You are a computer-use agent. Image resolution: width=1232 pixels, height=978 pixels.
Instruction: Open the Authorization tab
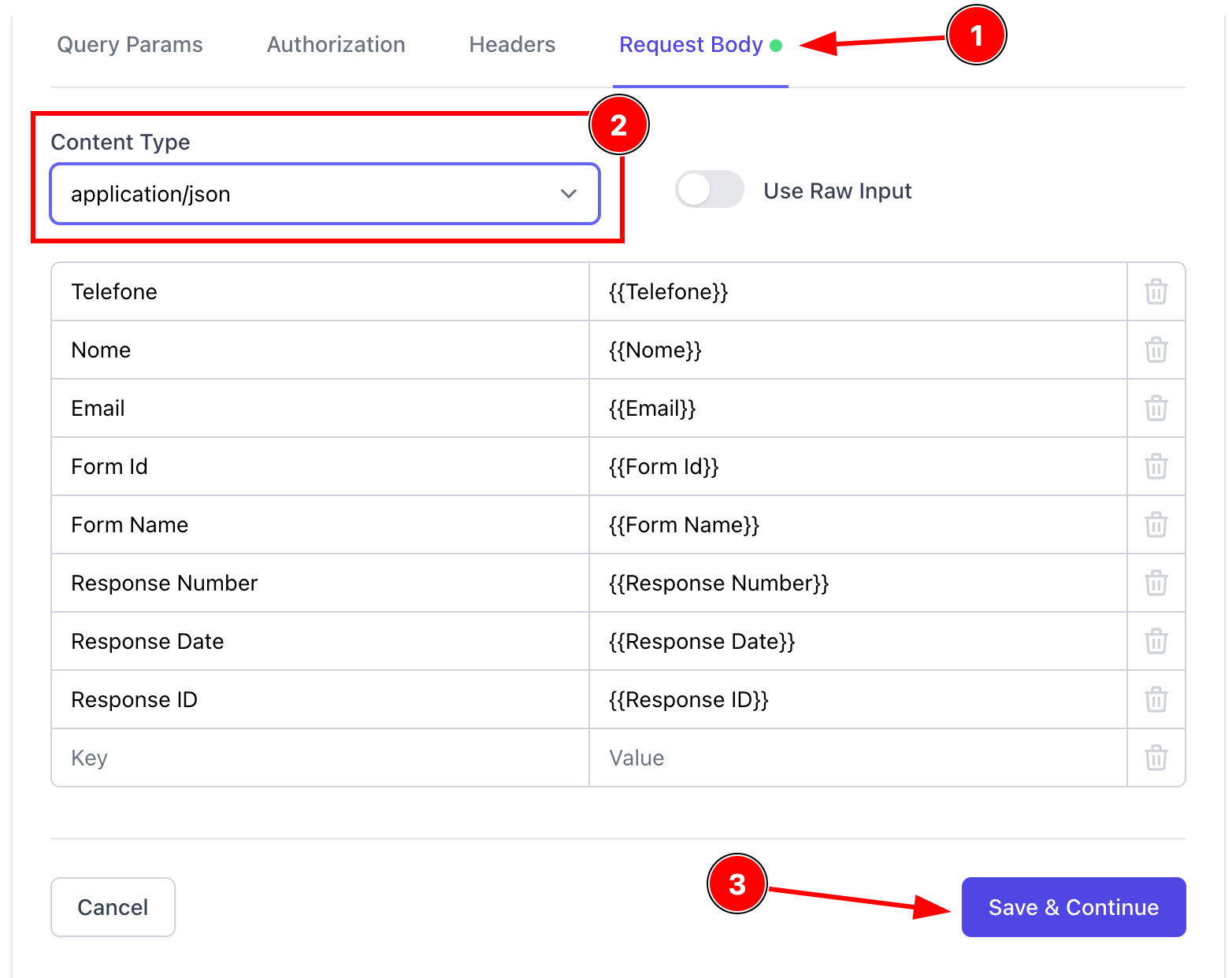pos(336,45)
